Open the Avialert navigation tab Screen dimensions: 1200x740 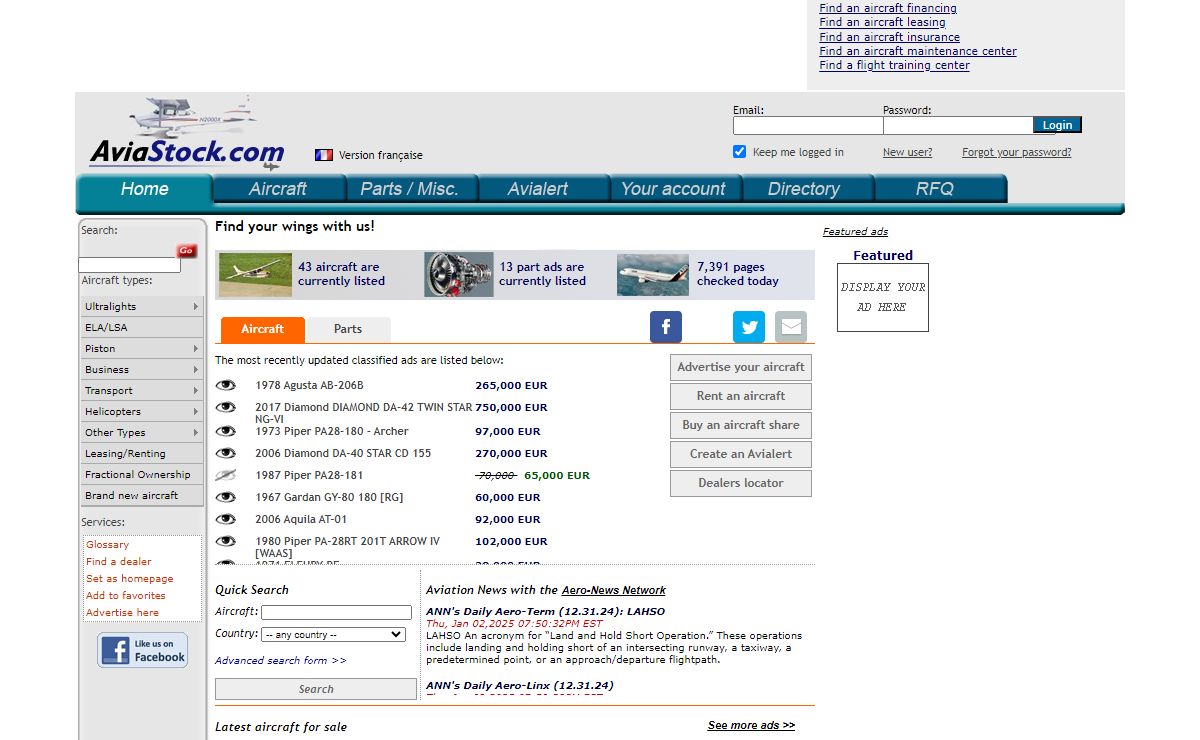click(543, 189)
